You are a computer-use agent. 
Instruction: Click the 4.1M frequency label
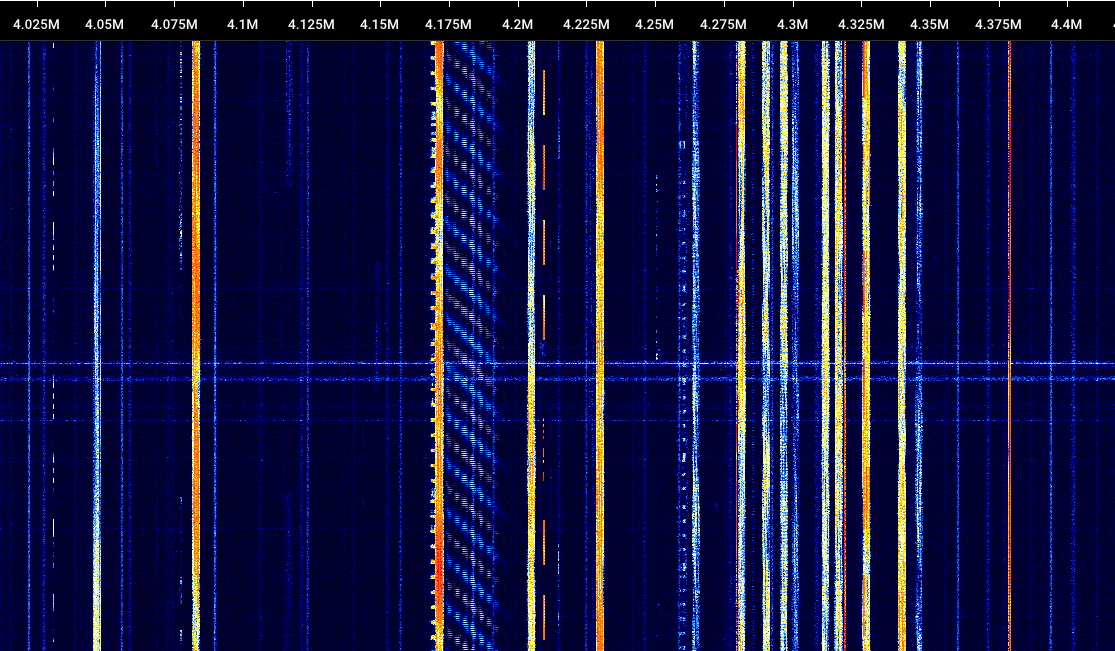click(242, 24)
